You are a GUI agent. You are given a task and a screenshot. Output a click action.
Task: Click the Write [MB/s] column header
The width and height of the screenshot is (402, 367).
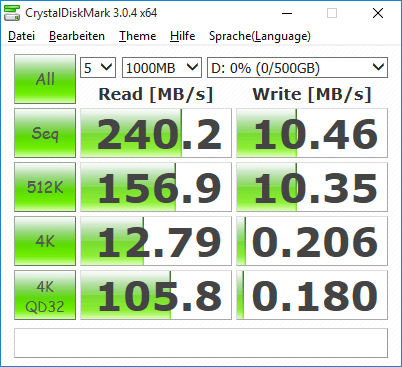click(x=312, y=94)
